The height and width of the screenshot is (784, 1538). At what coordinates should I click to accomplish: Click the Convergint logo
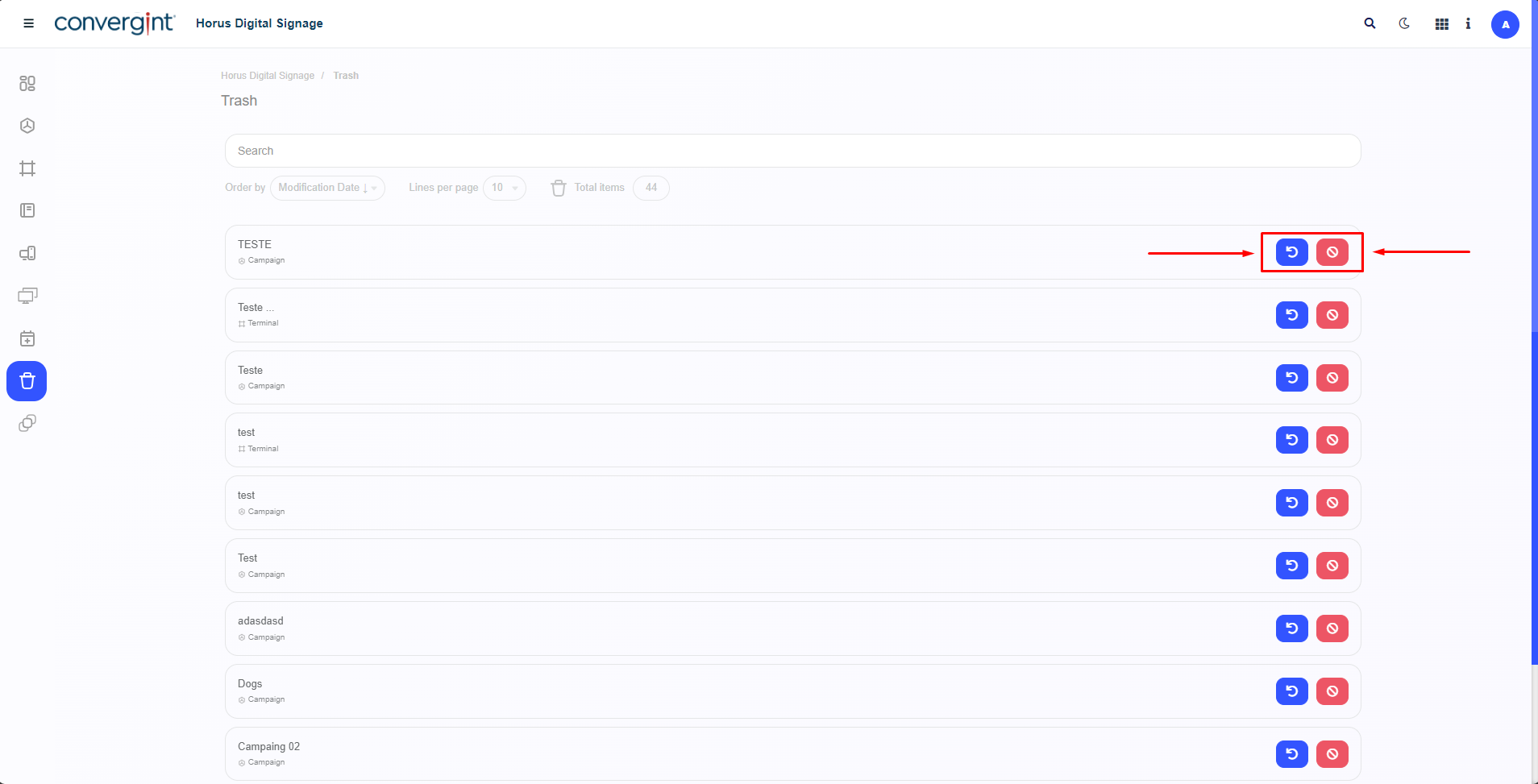click(114, 23)
